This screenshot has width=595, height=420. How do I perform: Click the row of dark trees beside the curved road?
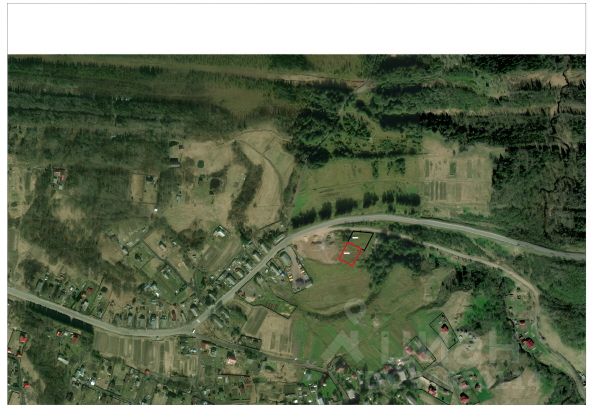pos(355,207)
